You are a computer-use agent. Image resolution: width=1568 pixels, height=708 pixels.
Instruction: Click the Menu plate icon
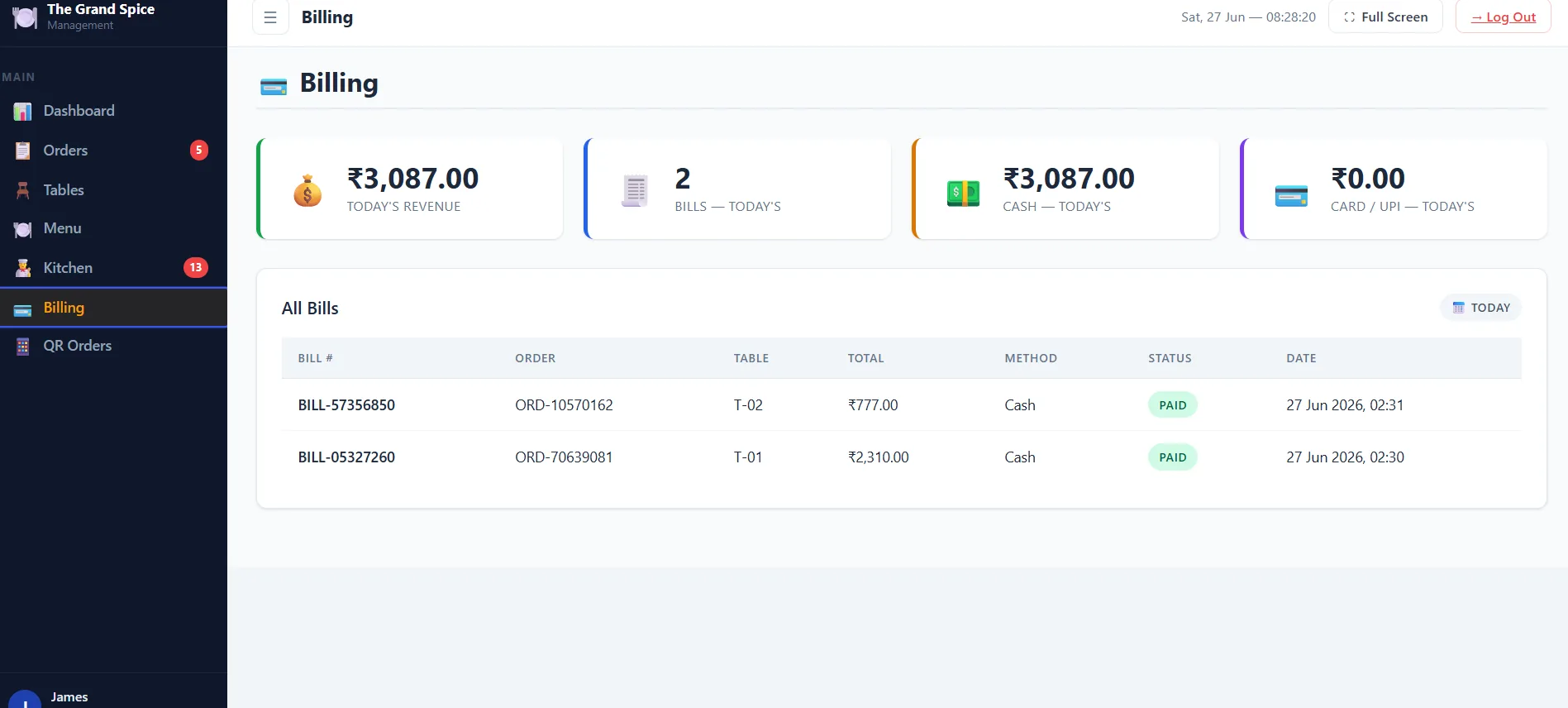tap(23, 229)
